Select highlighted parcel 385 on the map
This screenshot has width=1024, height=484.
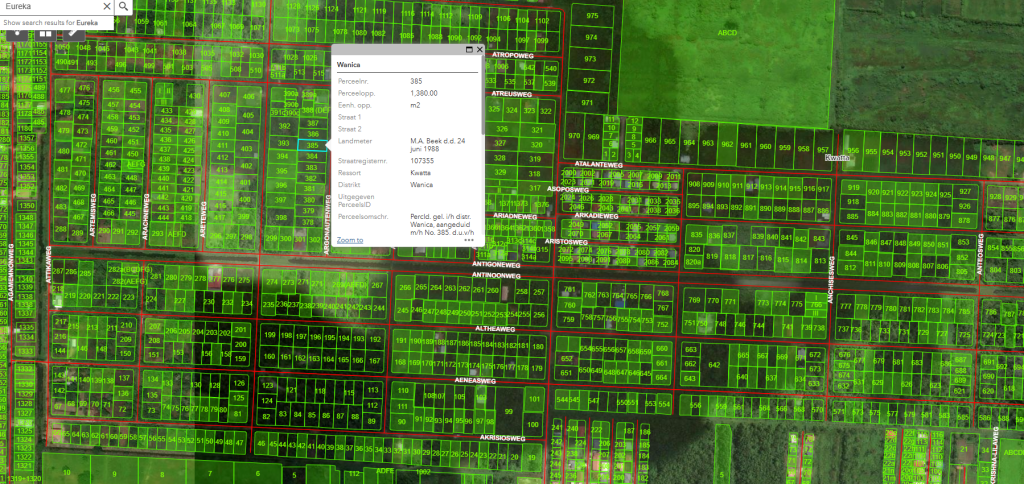pos(313,145)
